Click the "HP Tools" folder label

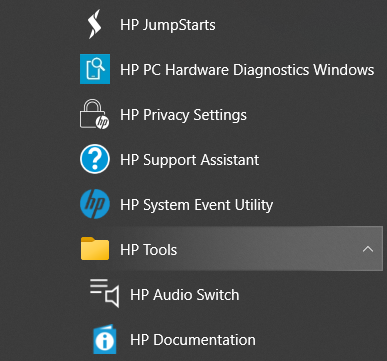click(148, 250)
